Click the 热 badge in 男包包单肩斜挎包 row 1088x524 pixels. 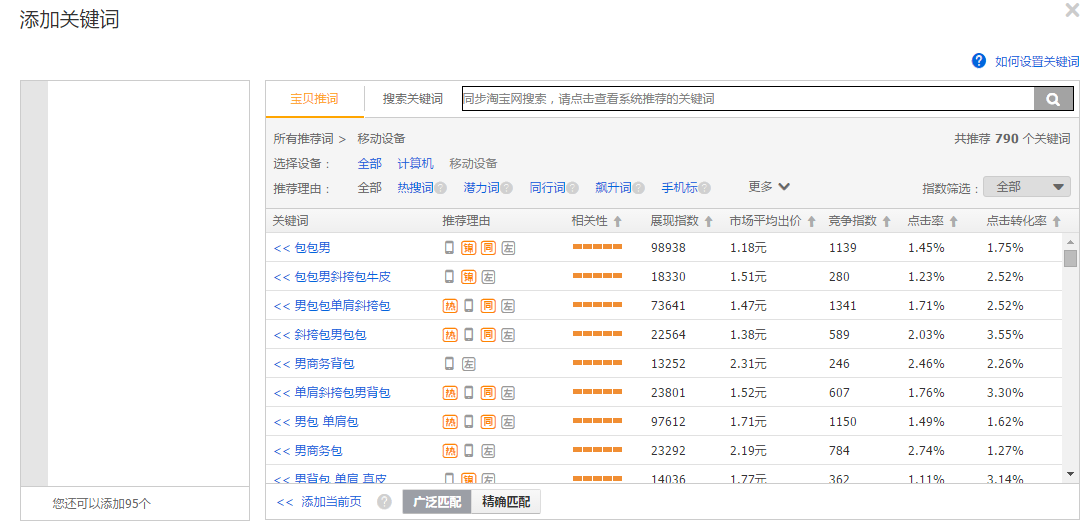click(450, 306)
